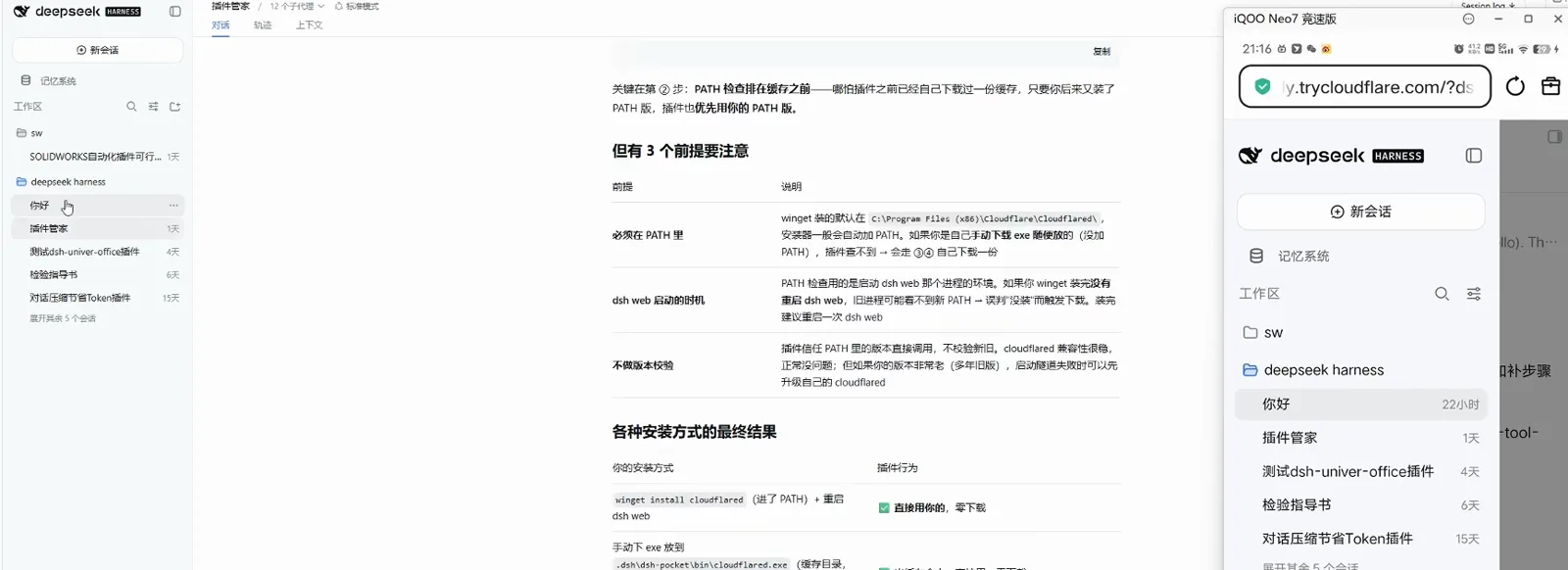Click the C:\Program Files (x86)\Cloudflare path snippet
Viewport: 1568px width, 570px height.
[984, 218]
